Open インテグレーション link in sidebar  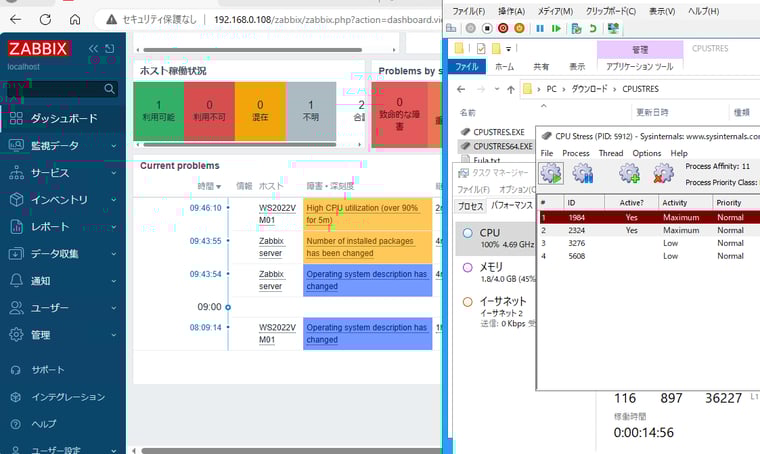pyautogui.click(x=68, y=397)
